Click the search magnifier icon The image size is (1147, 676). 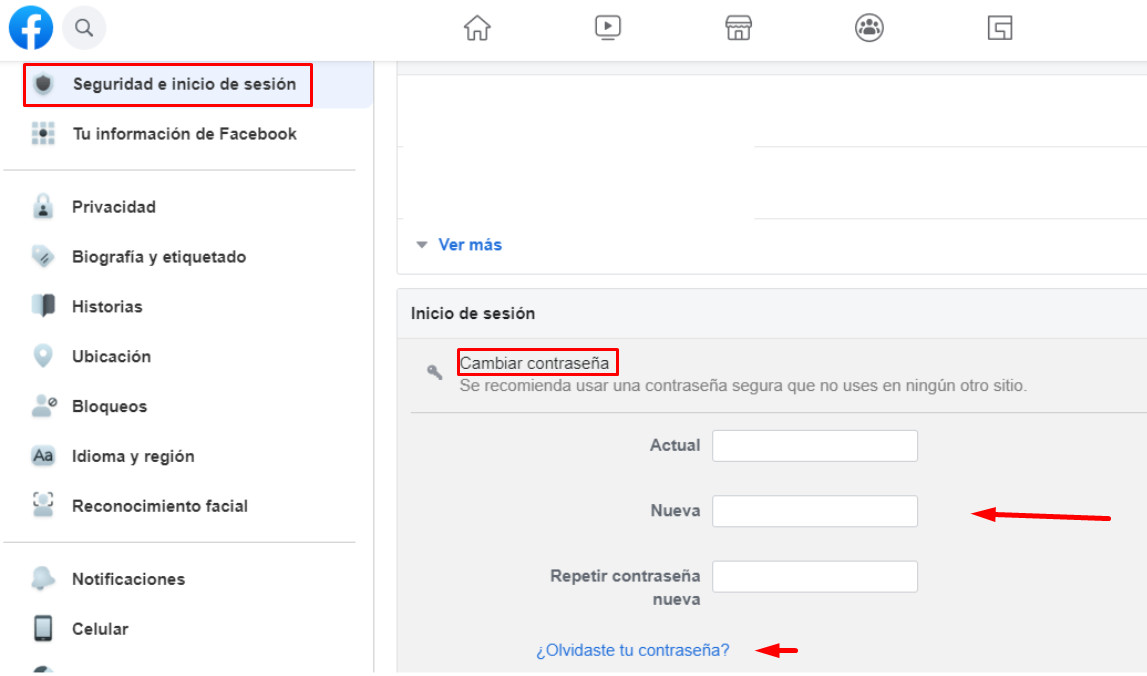point(84,27)
